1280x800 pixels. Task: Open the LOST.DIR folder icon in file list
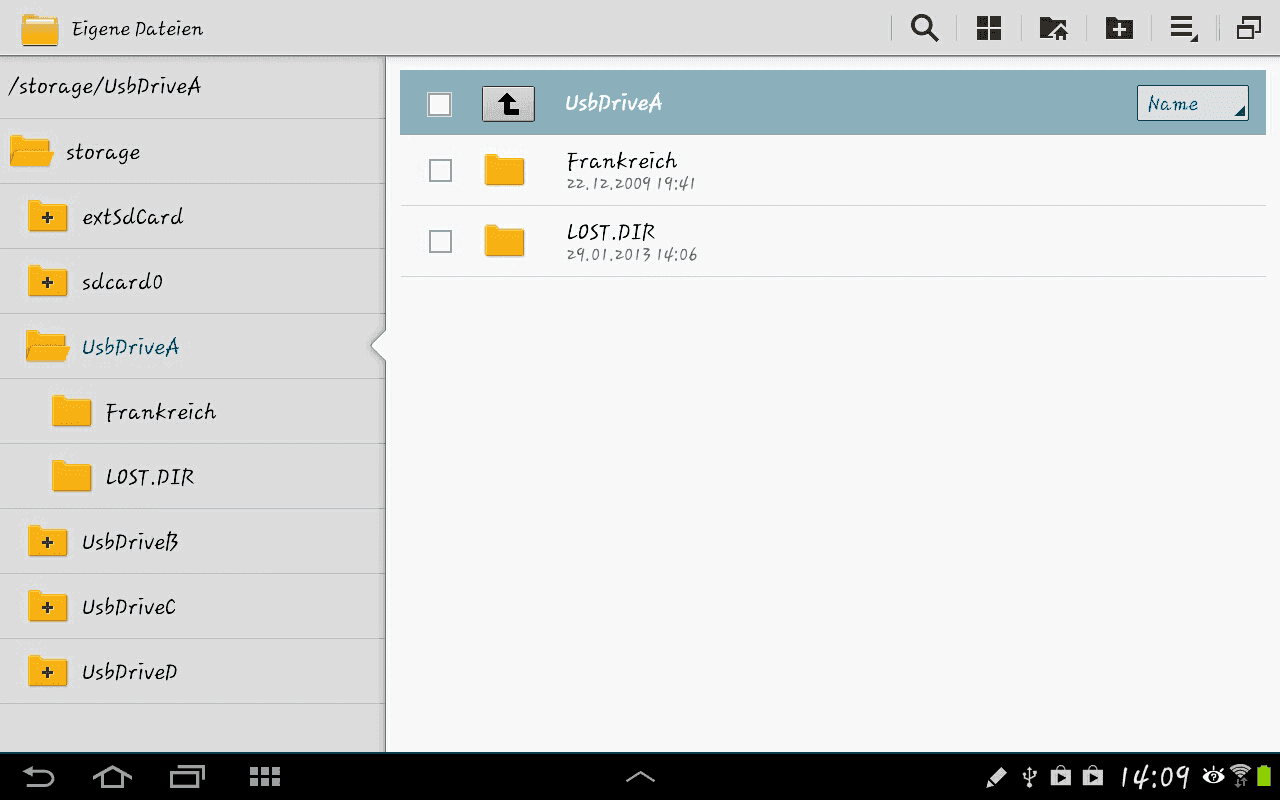pyautogui.click(x=504, y=240)
